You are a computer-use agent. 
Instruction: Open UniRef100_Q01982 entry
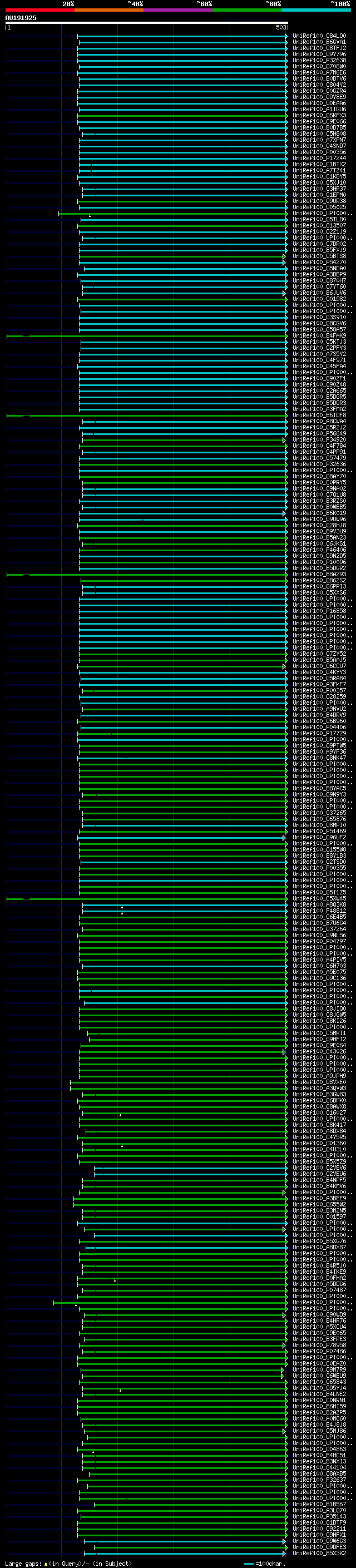[319, 299]
